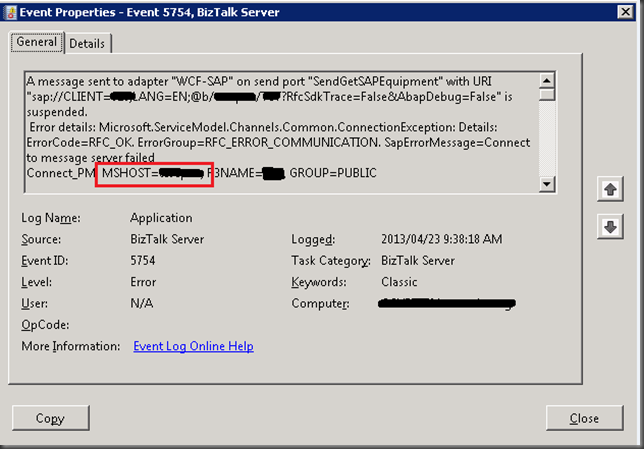Show next event with down arrow button

pyautogui.click(x=610, y=226)
